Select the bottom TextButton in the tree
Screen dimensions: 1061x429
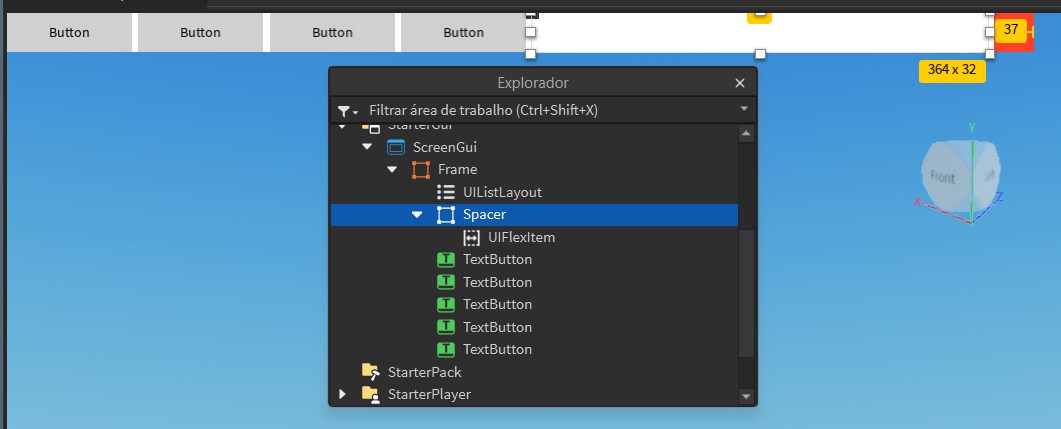click(x=497, y=350)
